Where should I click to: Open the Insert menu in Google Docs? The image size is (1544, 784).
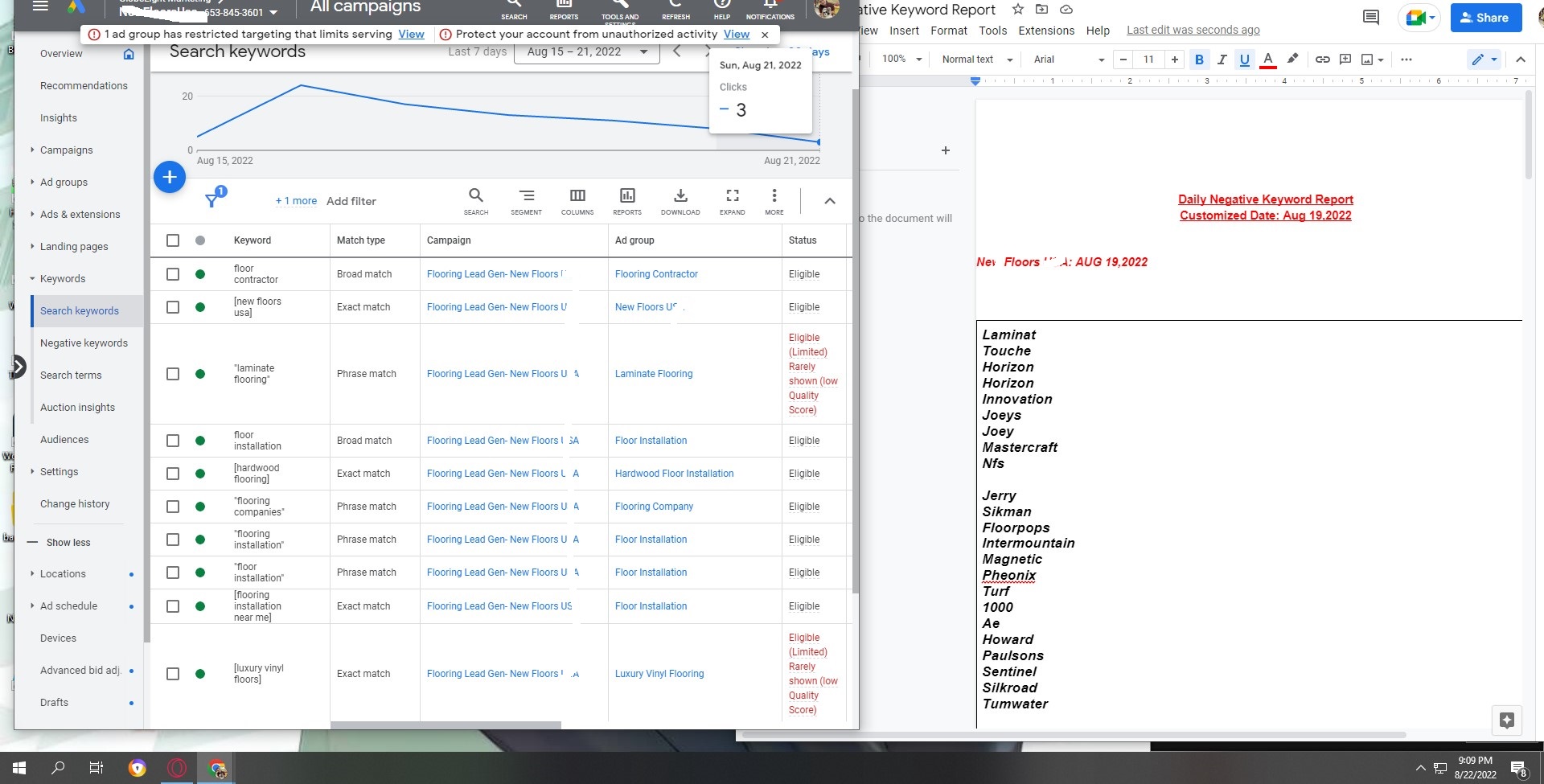point(904,31)
